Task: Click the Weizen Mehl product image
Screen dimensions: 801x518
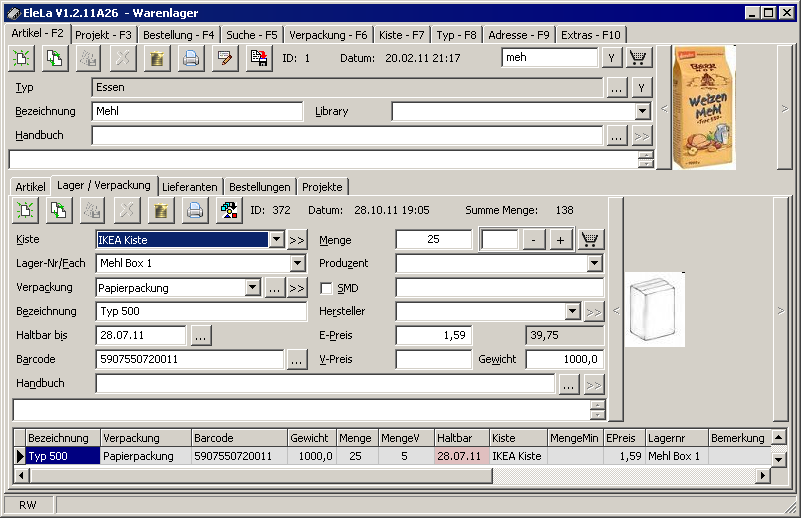Action: 709,106
